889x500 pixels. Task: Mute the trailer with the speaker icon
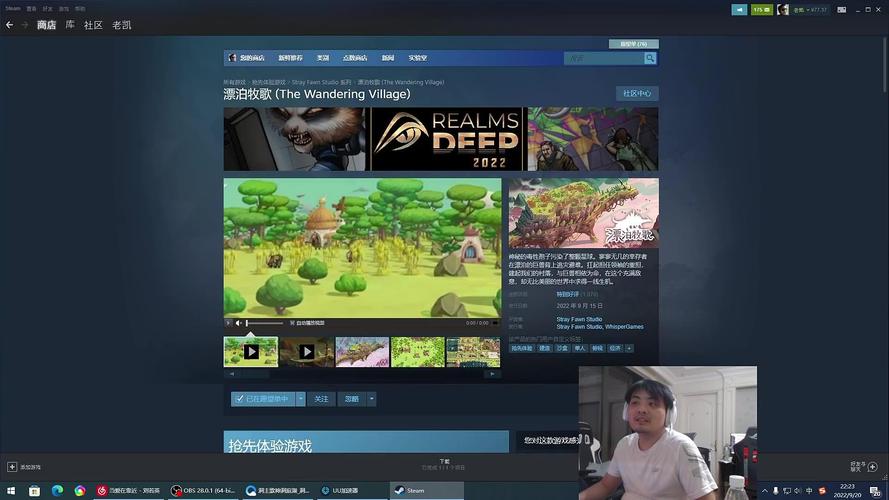click(239, 323)
